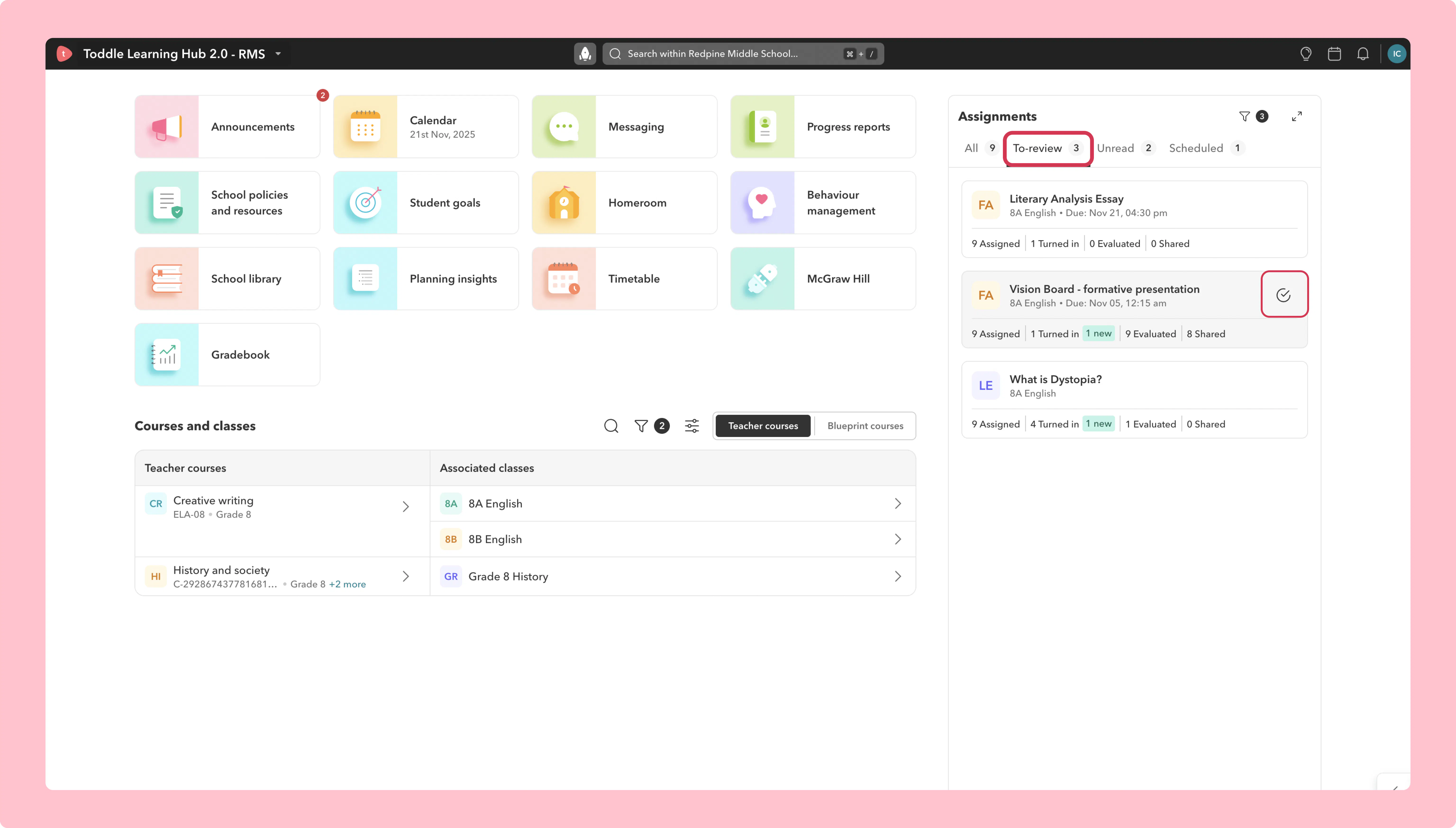
Task: Select the To-review assignments tab
Action: click(x=1047, y=148)
